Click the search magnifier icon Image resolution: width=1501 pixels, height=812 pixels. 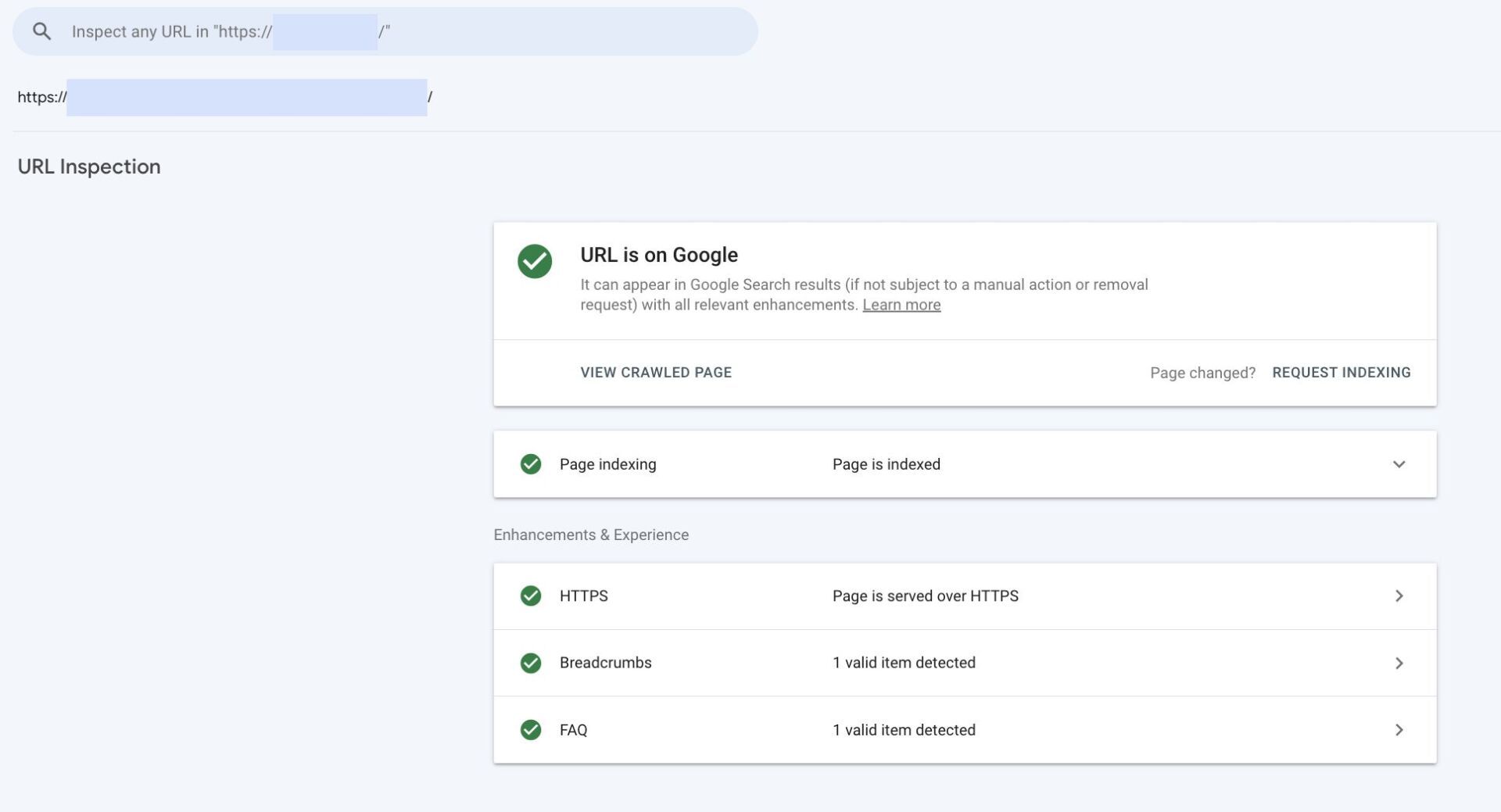[42, 31]
